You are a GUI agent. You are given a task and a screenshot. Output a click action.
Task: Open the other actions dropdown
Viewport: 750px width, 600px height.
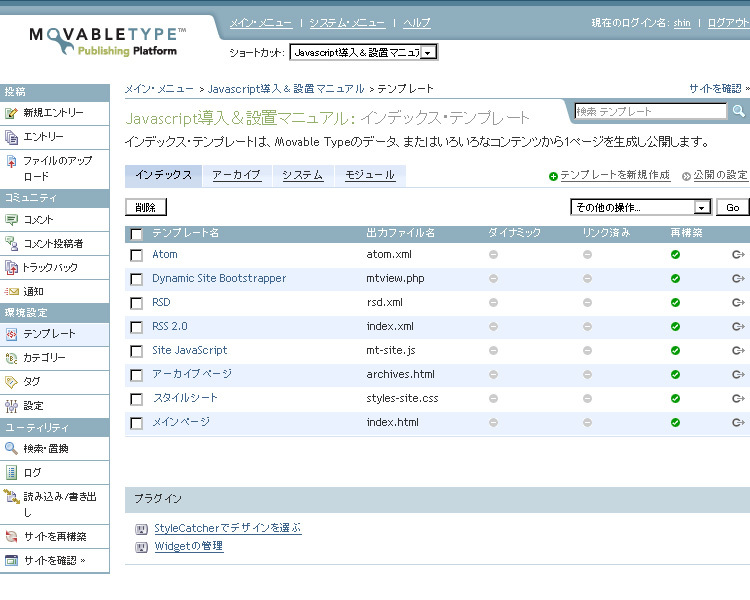click(641, 207)
